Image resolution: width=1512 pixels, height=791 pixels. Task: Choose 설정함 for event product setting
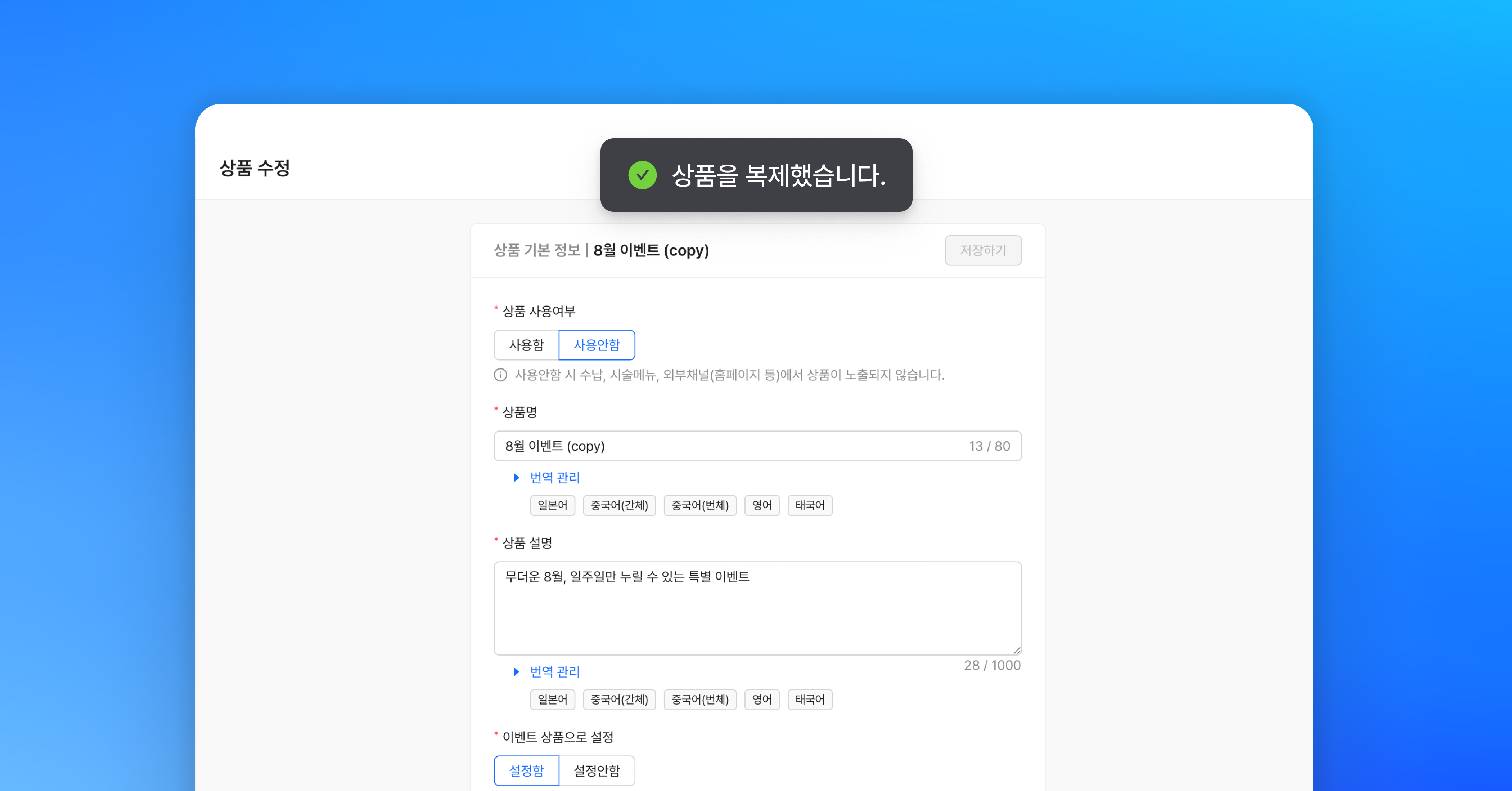point(526,770)
